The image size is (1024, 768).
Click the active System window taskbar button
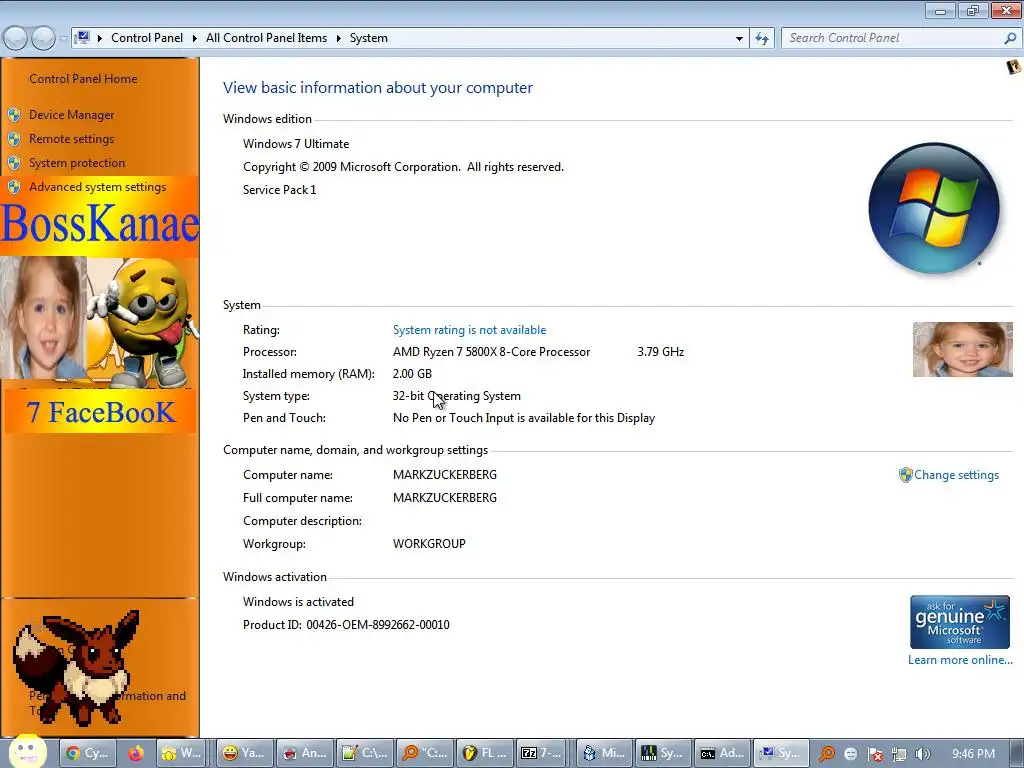782,754
